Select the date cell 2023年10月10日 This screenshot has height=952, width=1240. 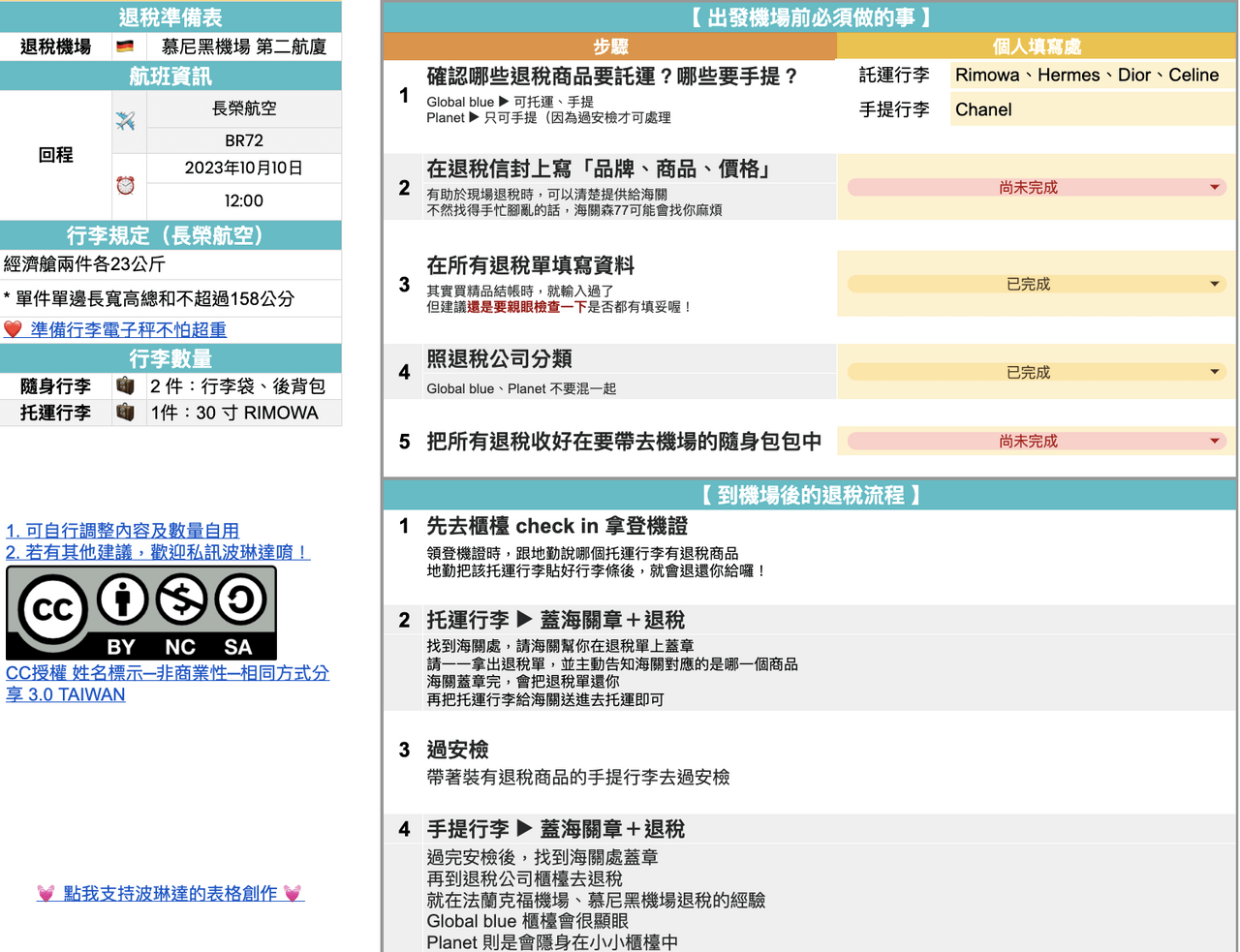244,168
